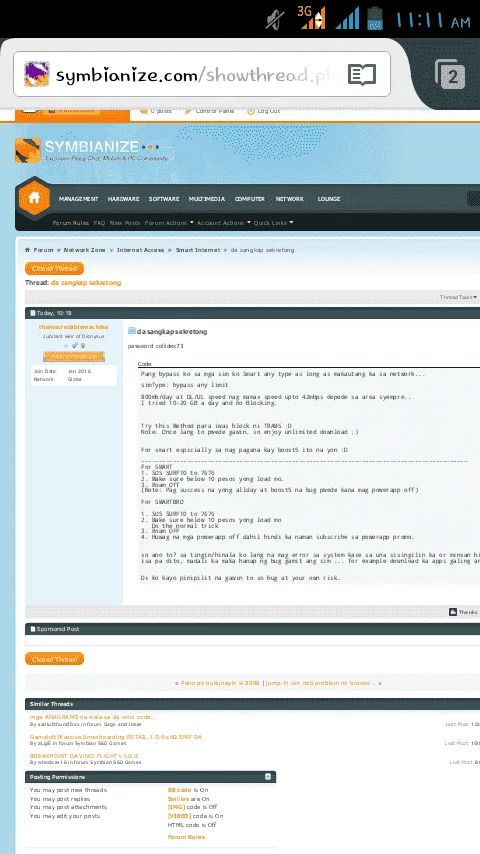Go to previous thread Pano po bubuhayin

(x=220, y=683)
